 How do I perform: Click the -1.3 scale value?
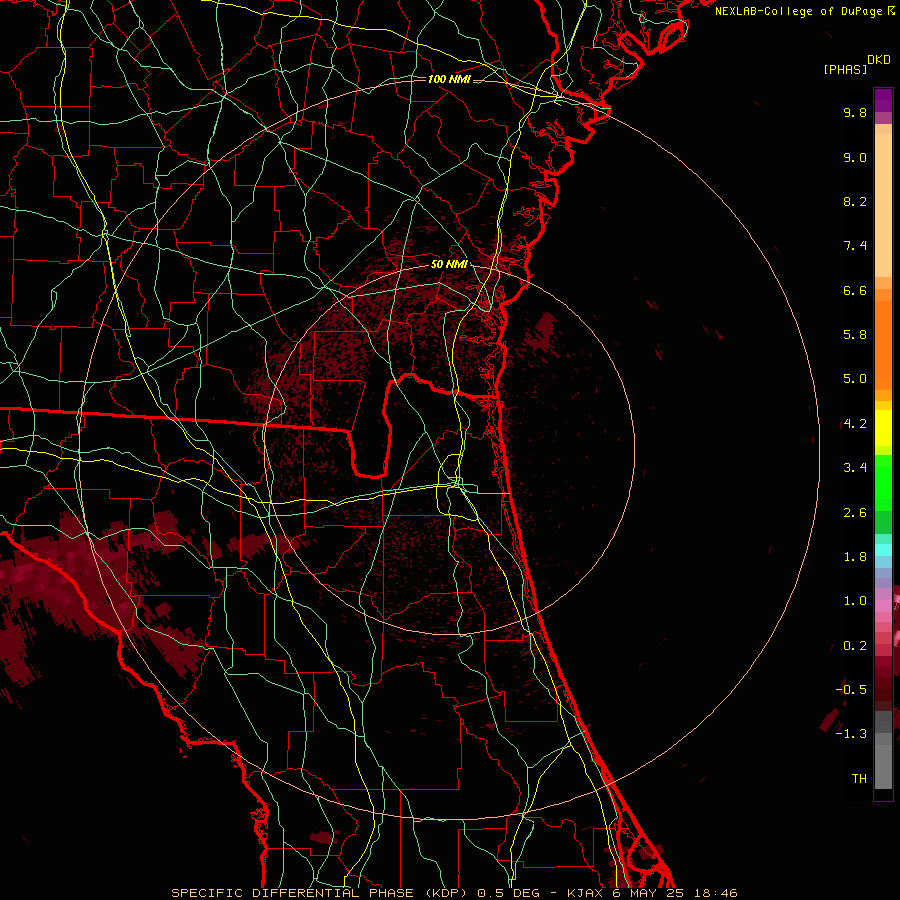[x=851, y=734]
